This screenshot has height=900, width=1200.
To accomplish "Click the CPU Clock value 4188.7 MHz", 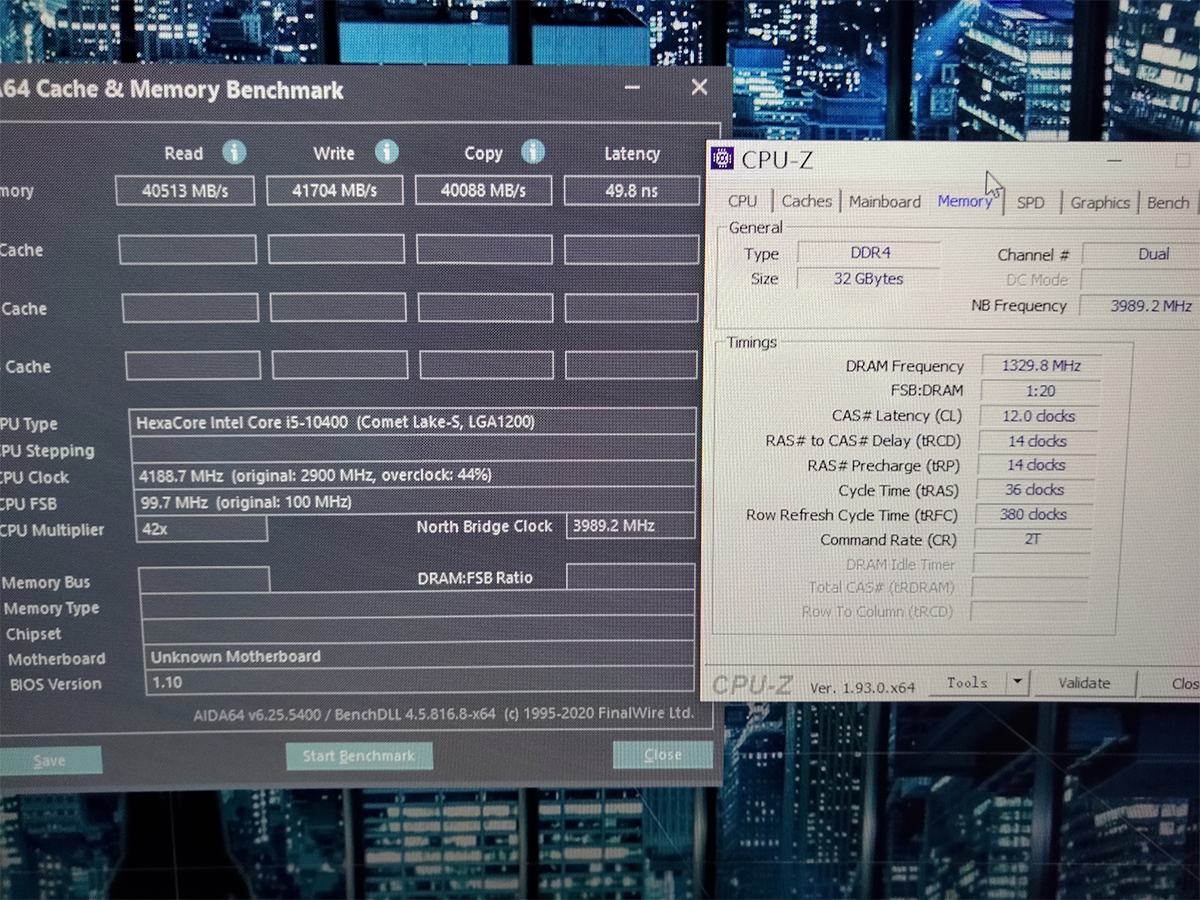I will (415, 474).
